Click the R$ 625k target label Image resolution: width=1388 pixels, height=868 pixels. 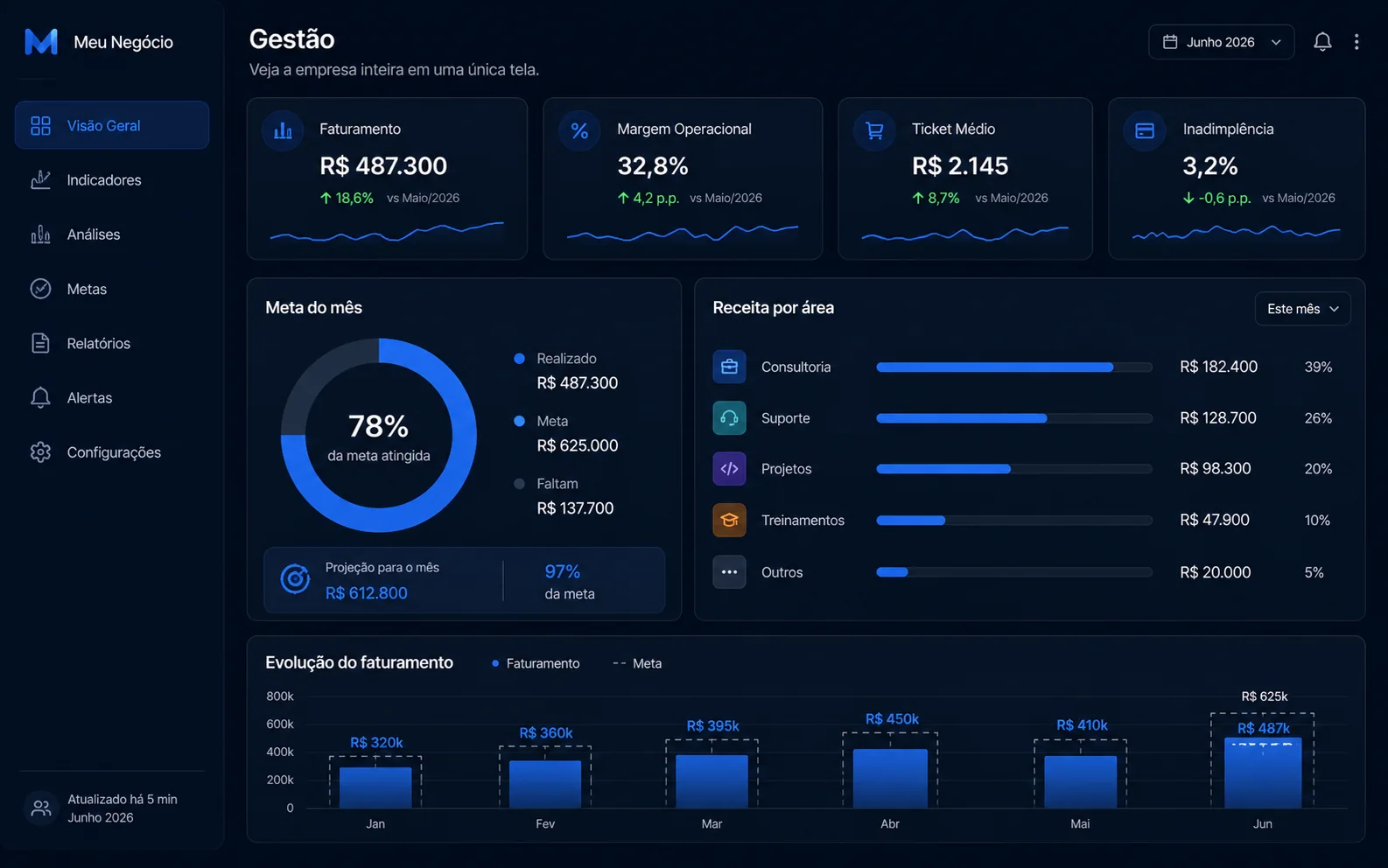pos(1265,696)
